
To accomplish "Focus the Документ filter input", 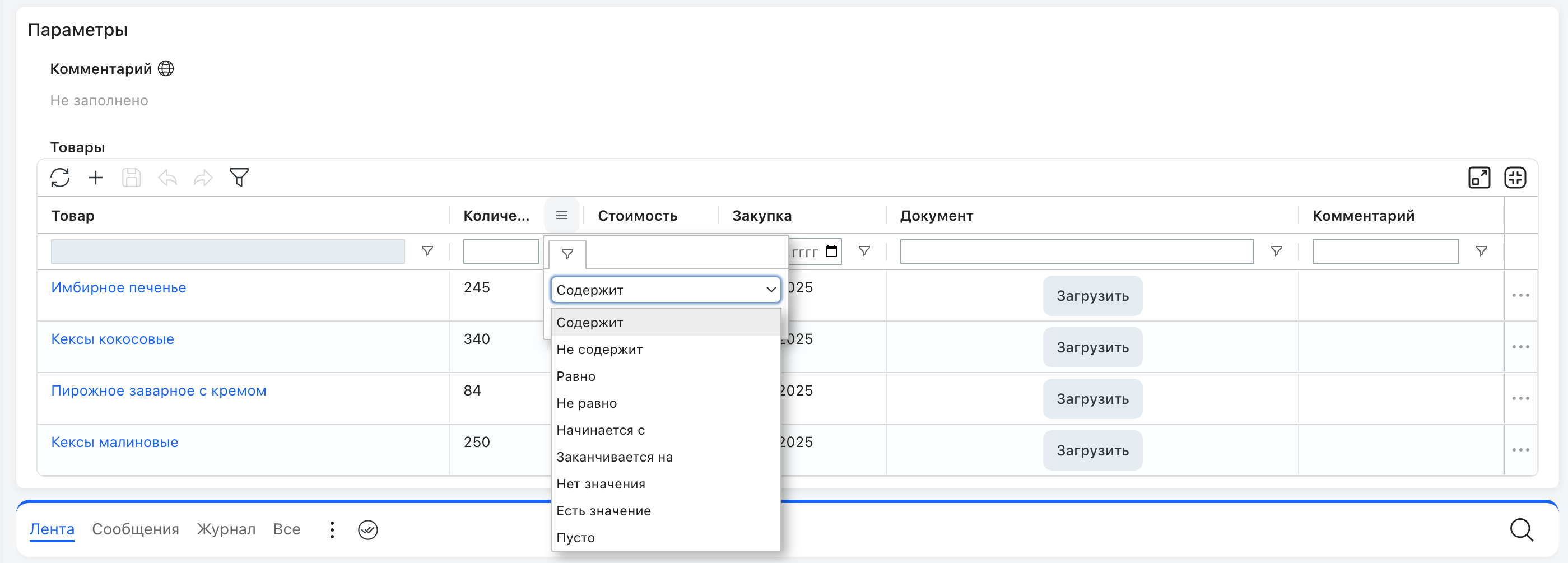I will [x=1077, y=252].
